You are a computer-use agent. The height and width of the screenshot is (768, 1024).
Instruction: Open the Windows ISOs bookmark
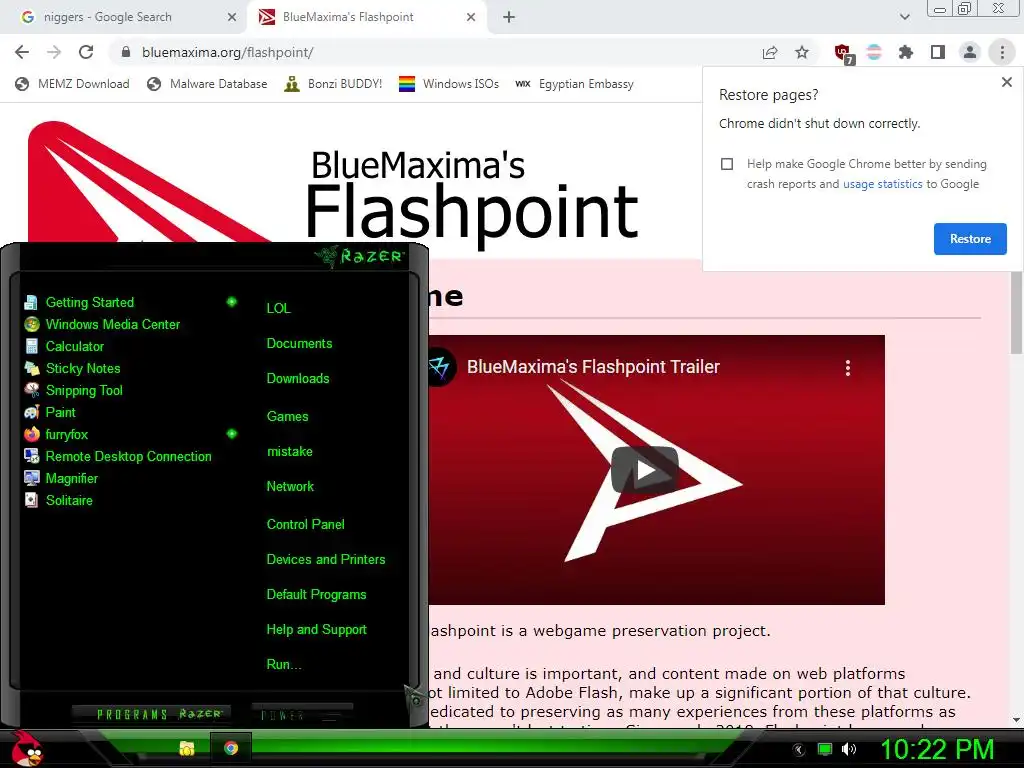pos(449,84)
